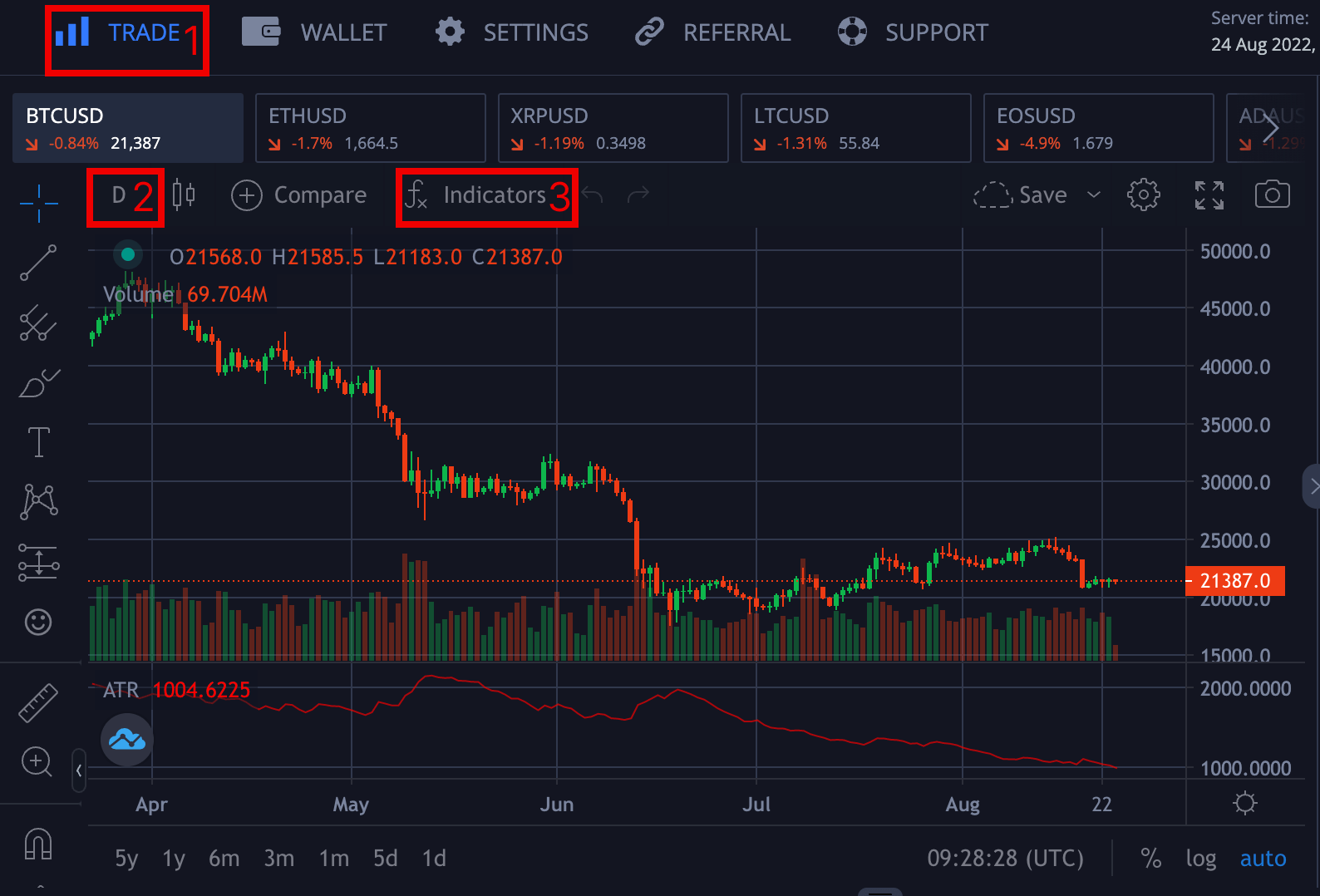Choose the text annotation tool
Image resolution: width=1320 pixels, height=896 pixels.
point(38,442)
